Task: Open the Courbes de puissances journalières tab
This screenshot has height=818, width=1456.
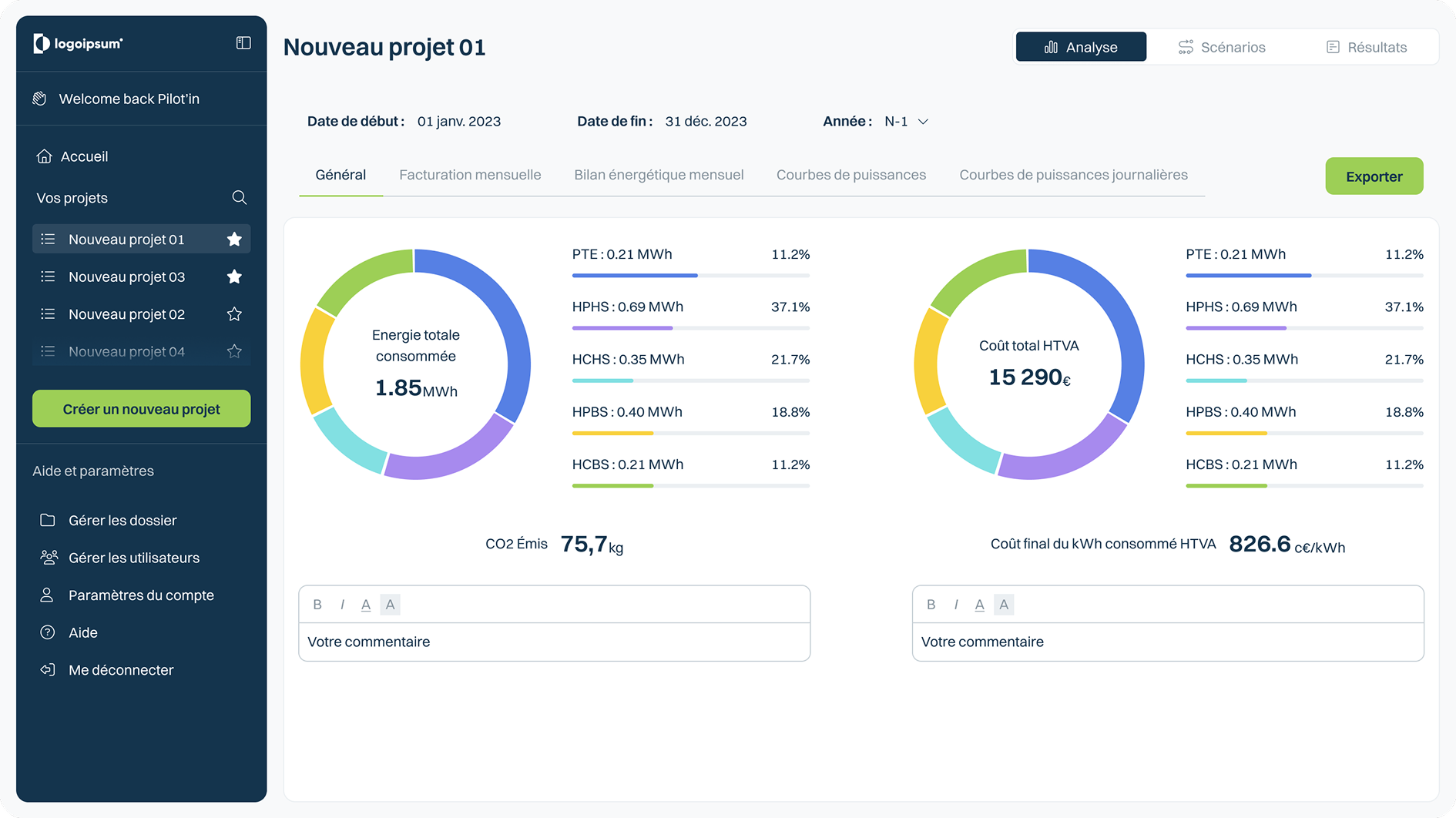Action: click(1073, 175)
